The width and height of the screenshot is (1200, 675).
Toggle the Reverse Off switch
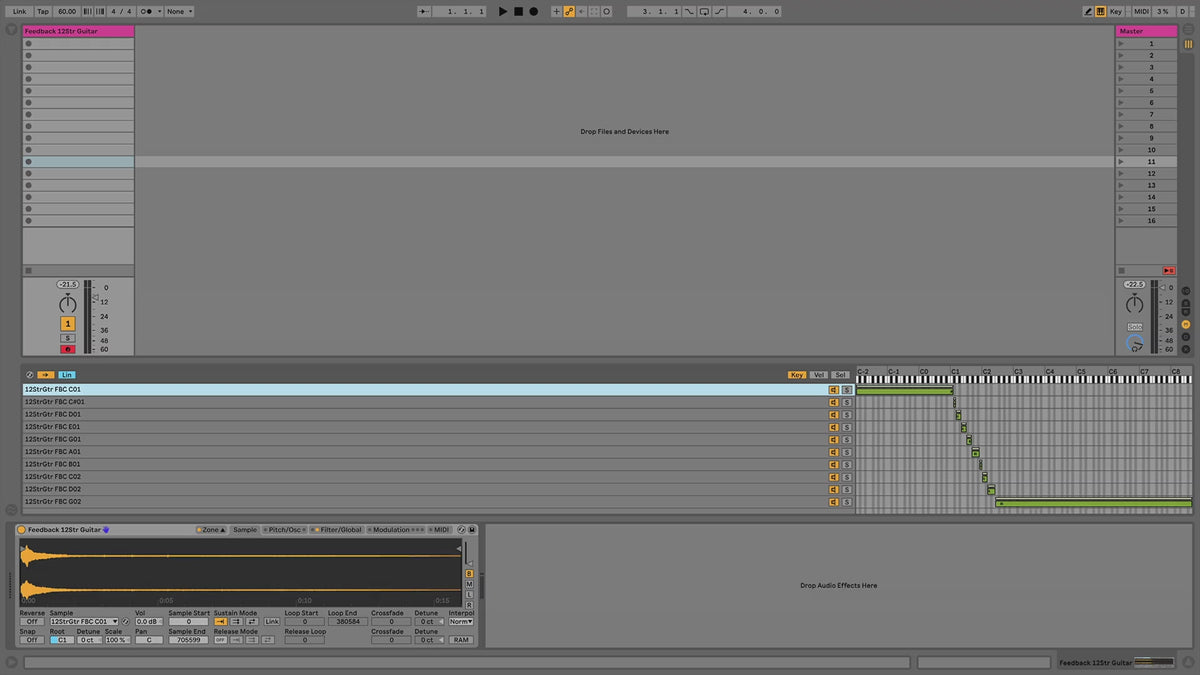click(x=32, y=622)
